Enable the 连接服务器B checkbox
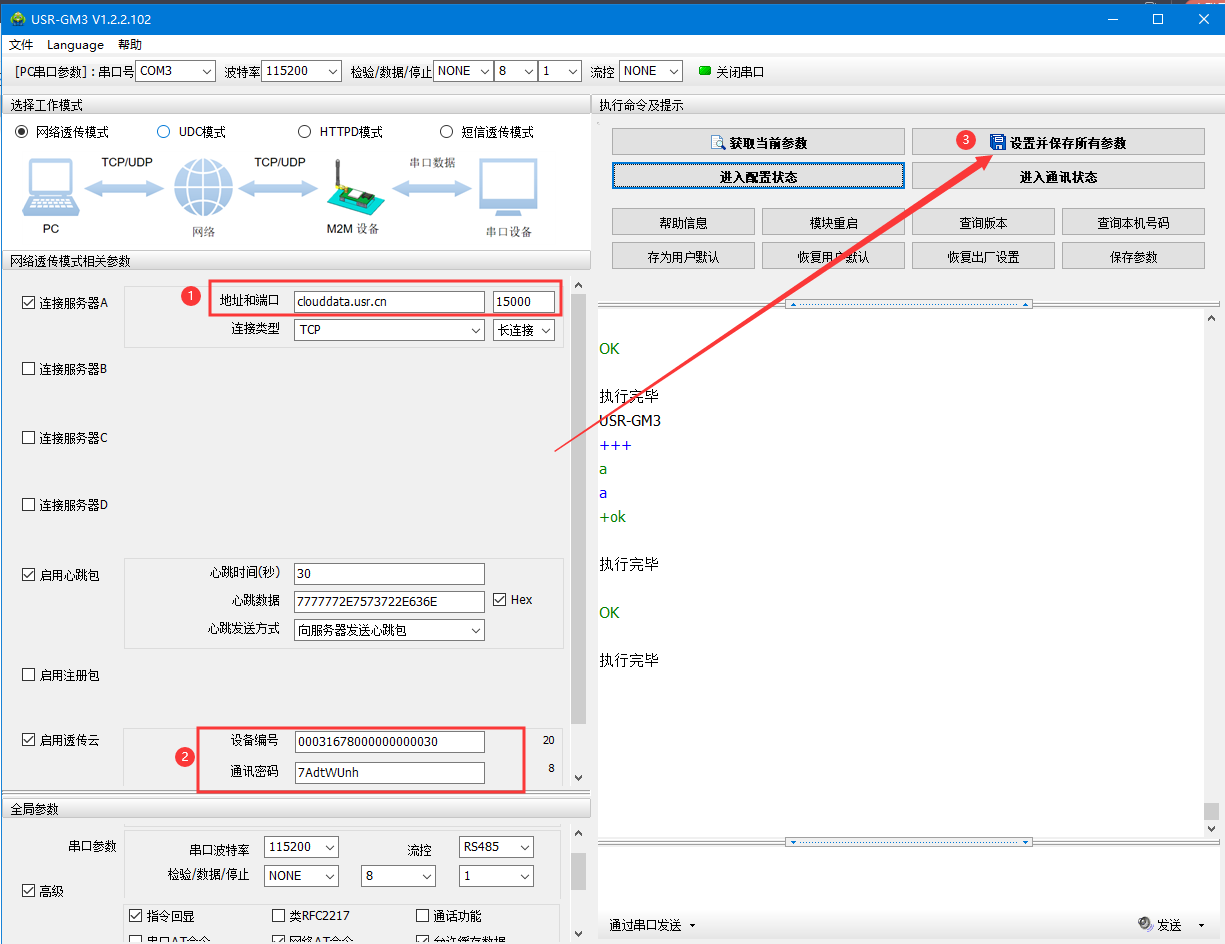The image size is (1225, 944). click(29, 369)
